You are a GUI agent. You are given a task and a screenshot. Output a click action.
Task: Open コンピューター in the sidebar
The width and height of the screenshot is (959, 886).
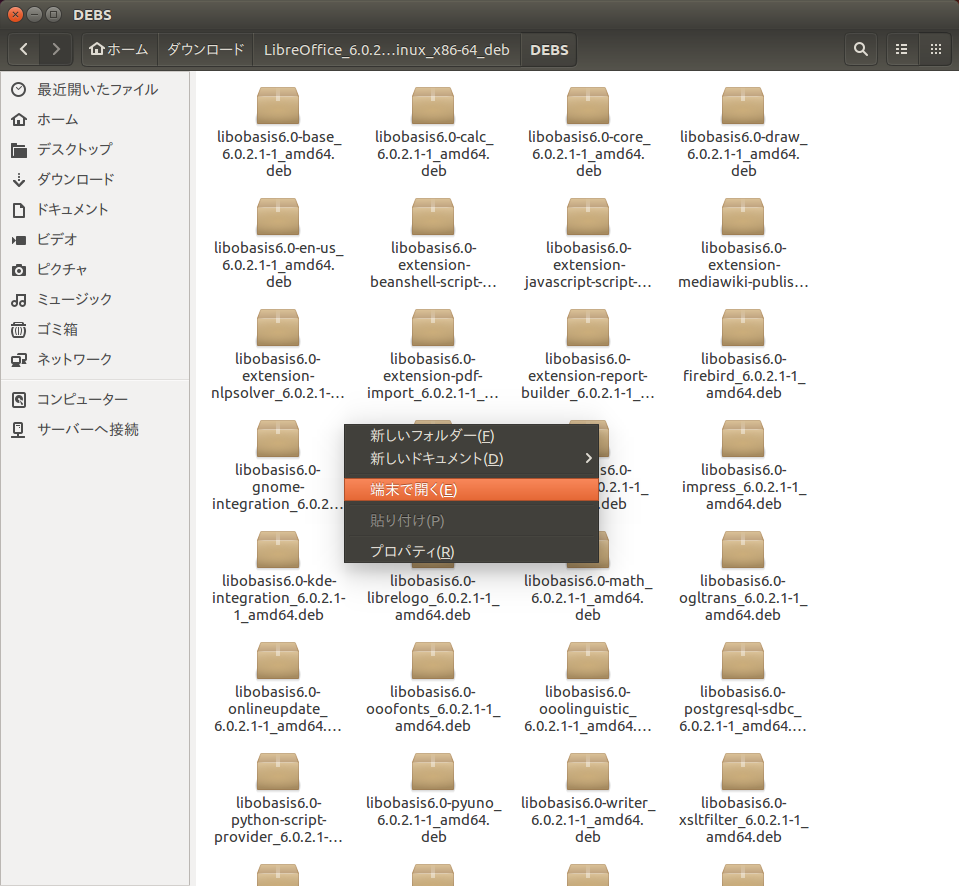point(95,399)
